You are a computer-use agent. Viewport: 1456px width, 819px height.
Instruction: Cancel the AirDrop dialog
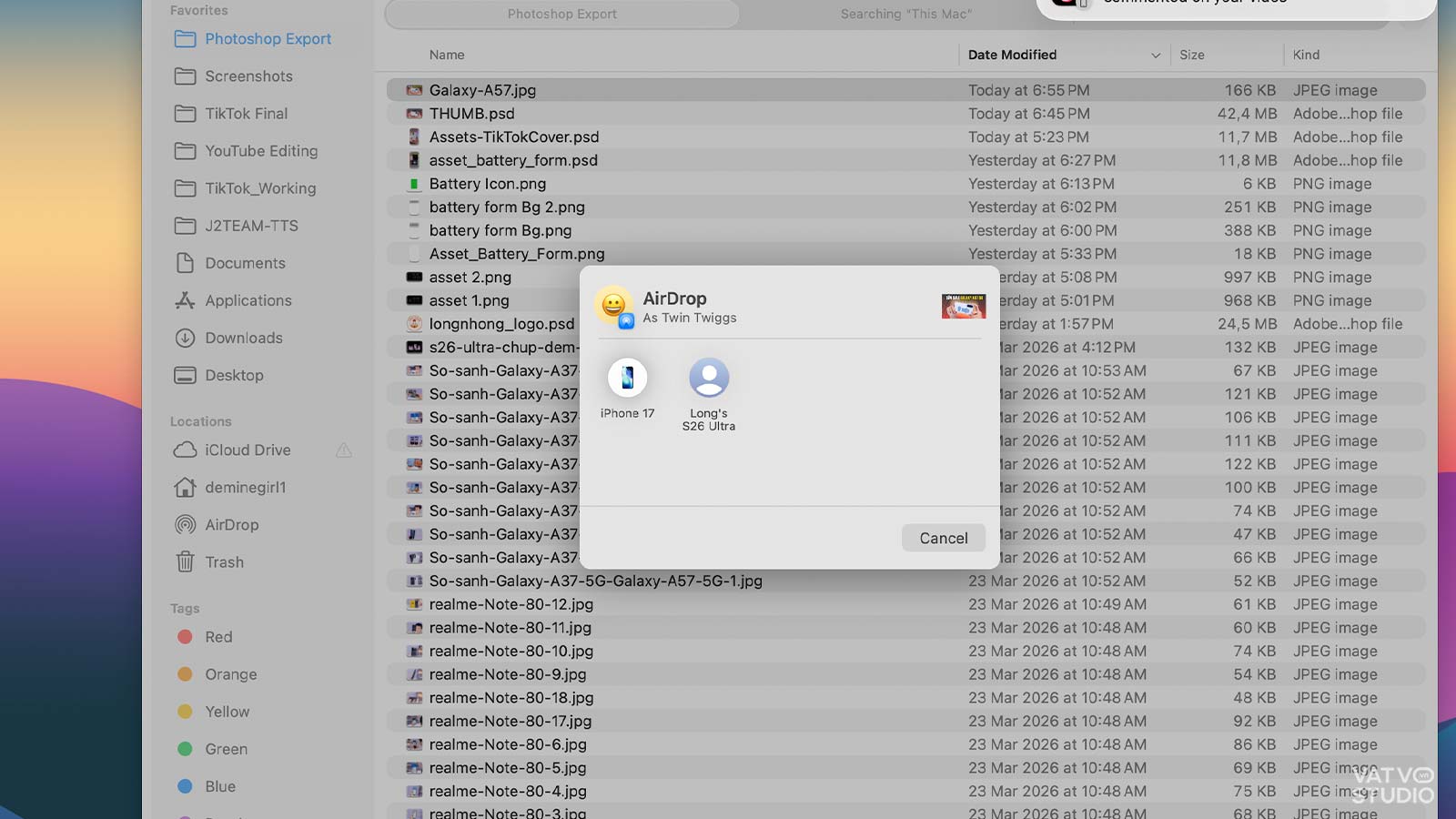[943, 538]
